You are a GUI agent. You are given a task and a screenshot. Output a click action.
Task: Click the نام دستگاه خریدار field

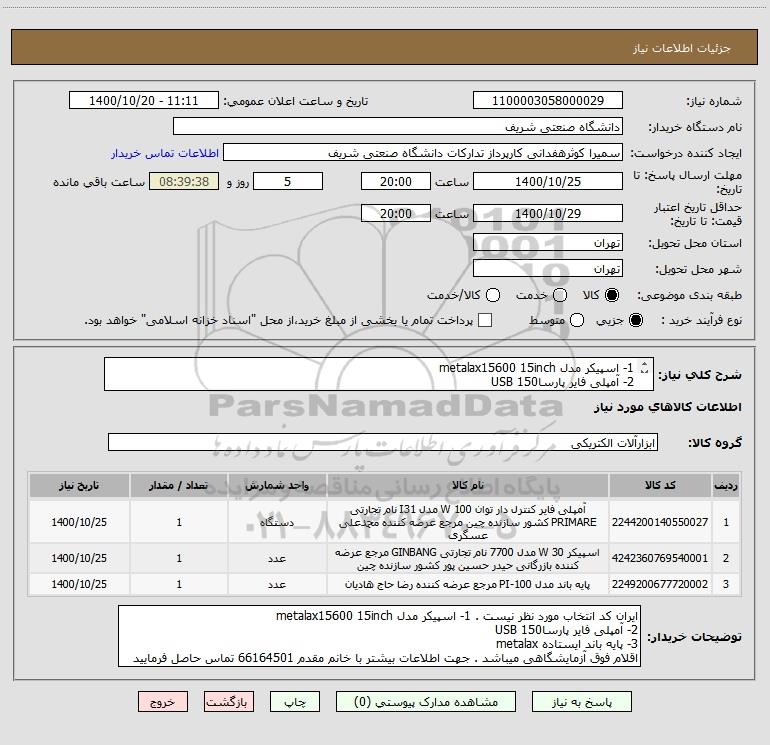pos(398,127)
